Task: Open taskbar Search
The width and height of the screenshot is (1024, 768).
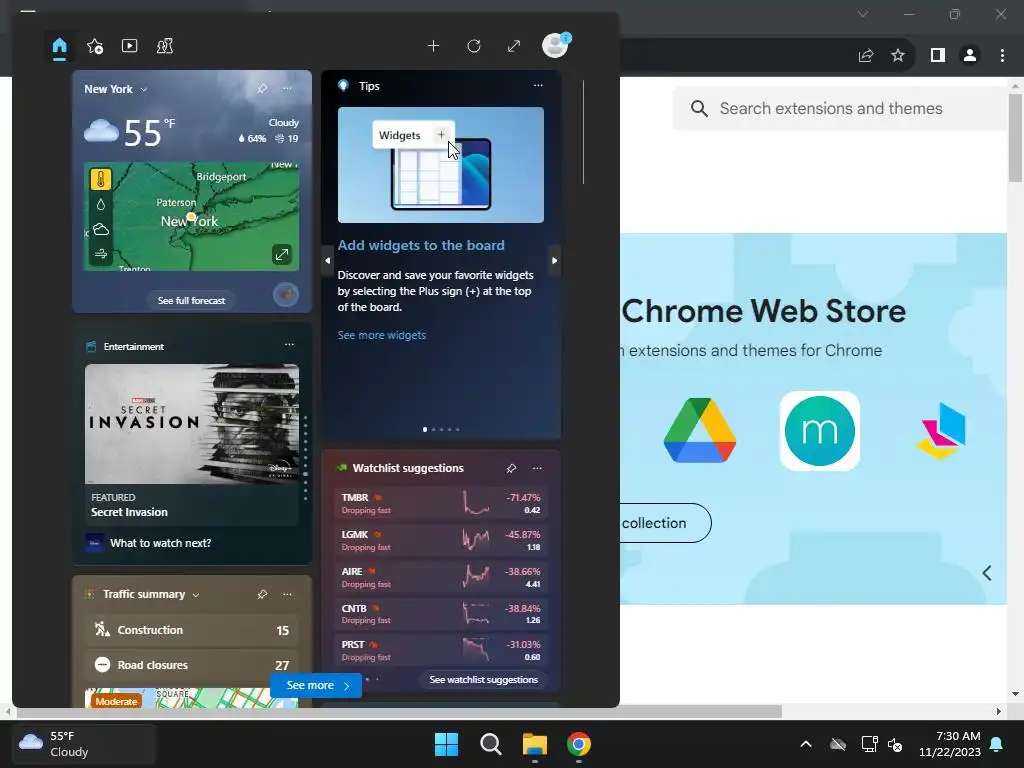Action: pyautogui.click(x=490, y=744)
